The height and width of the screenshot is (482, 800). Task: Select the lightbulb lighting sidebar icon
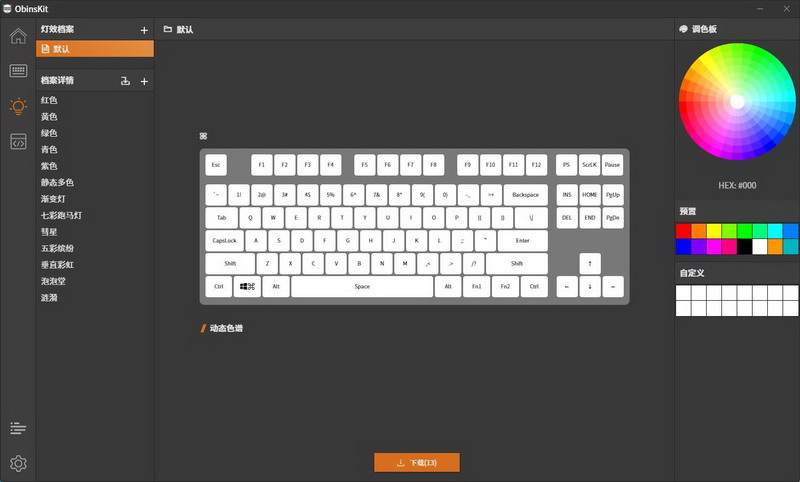tap(18, 106)
